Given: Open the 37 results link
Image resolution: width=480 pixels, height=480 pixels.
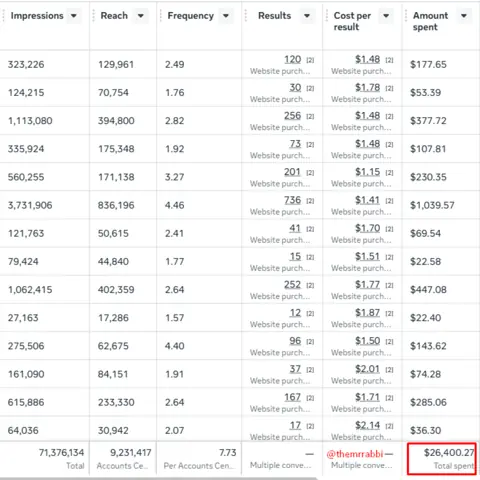Looking at the screenshot, I should tap(295, 369).
